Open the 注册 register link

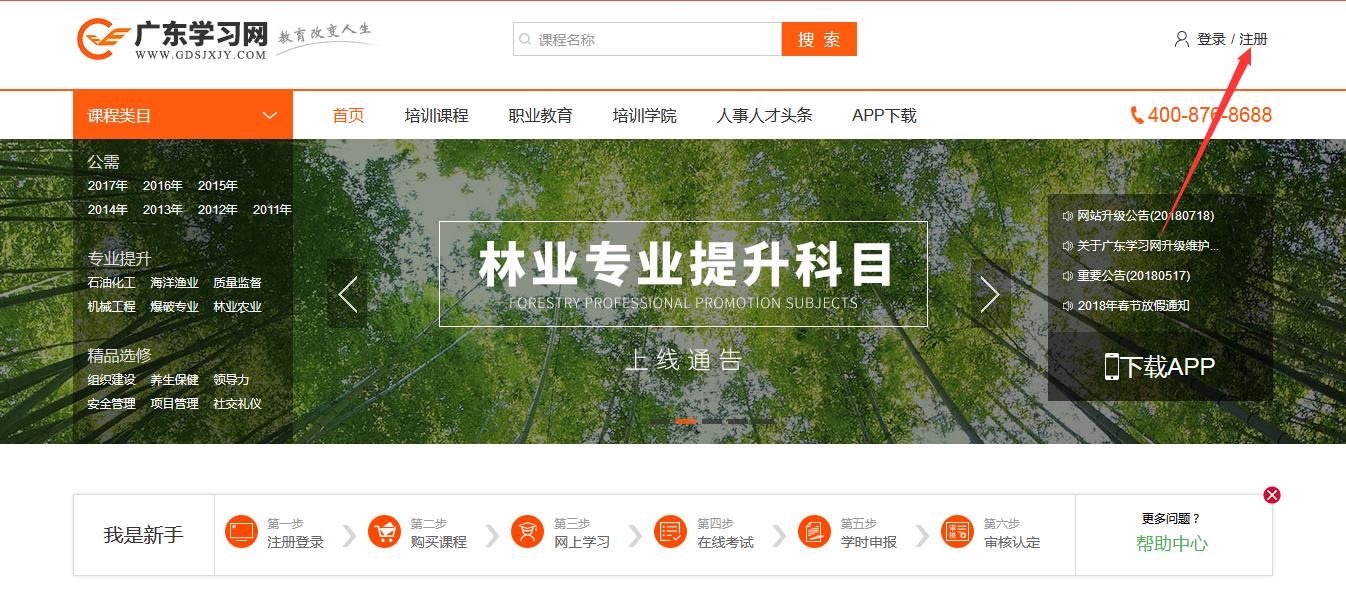pyautogui.click(x=1253, y=39)
